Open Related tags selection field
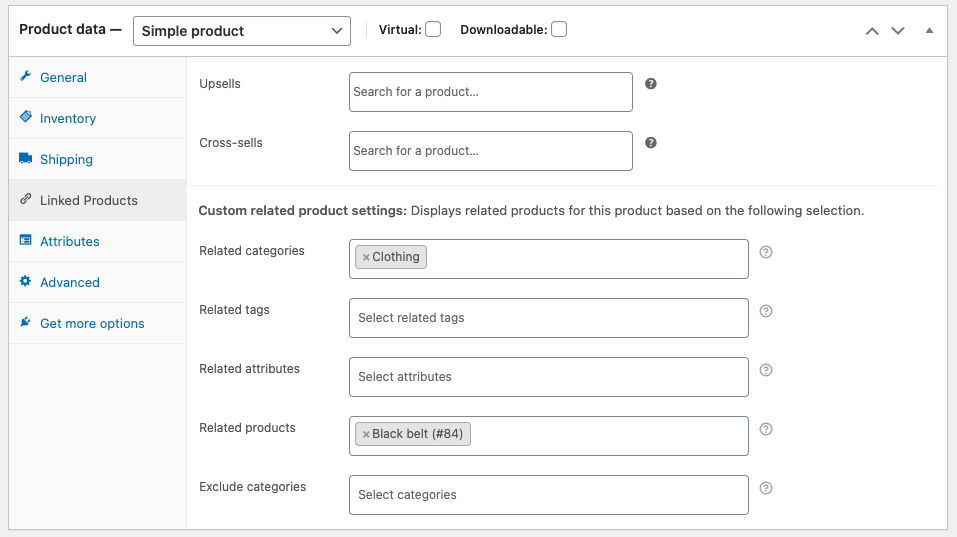Image resolution: width=957 pixels, height=537 pixels. (x=549, y=318)
